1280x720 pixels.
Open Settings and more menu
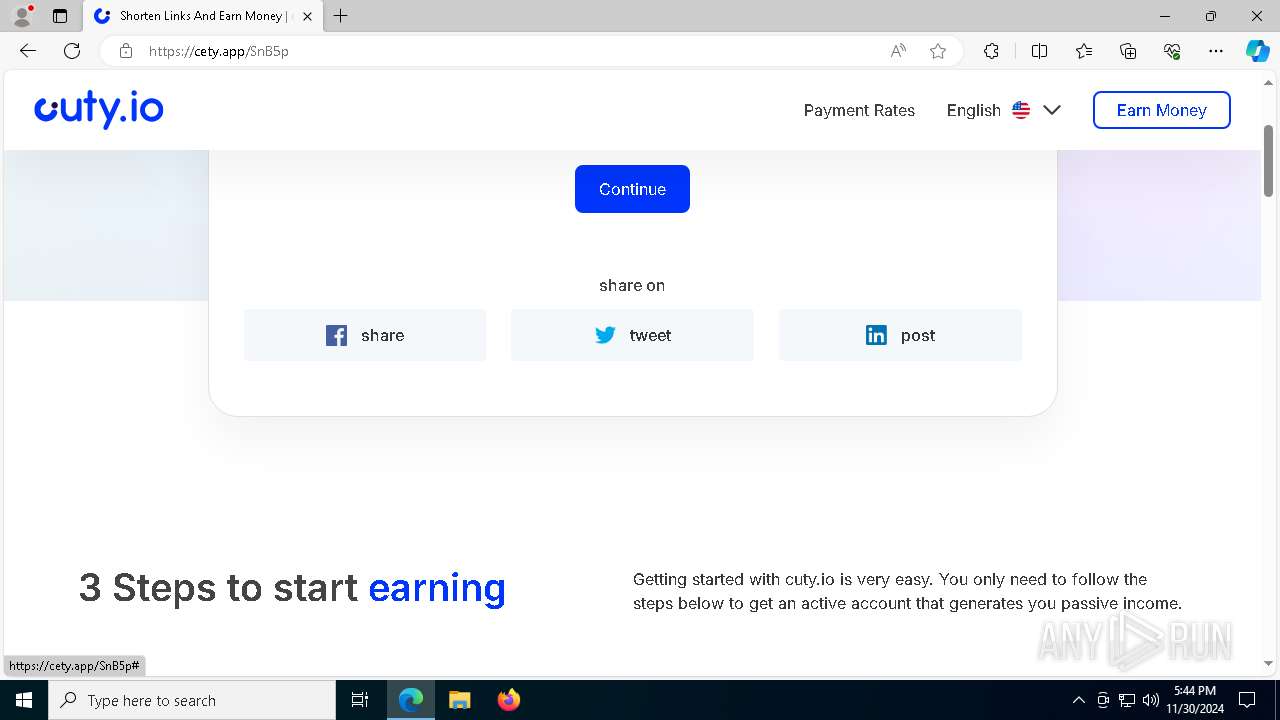[x=1216, y=51]
